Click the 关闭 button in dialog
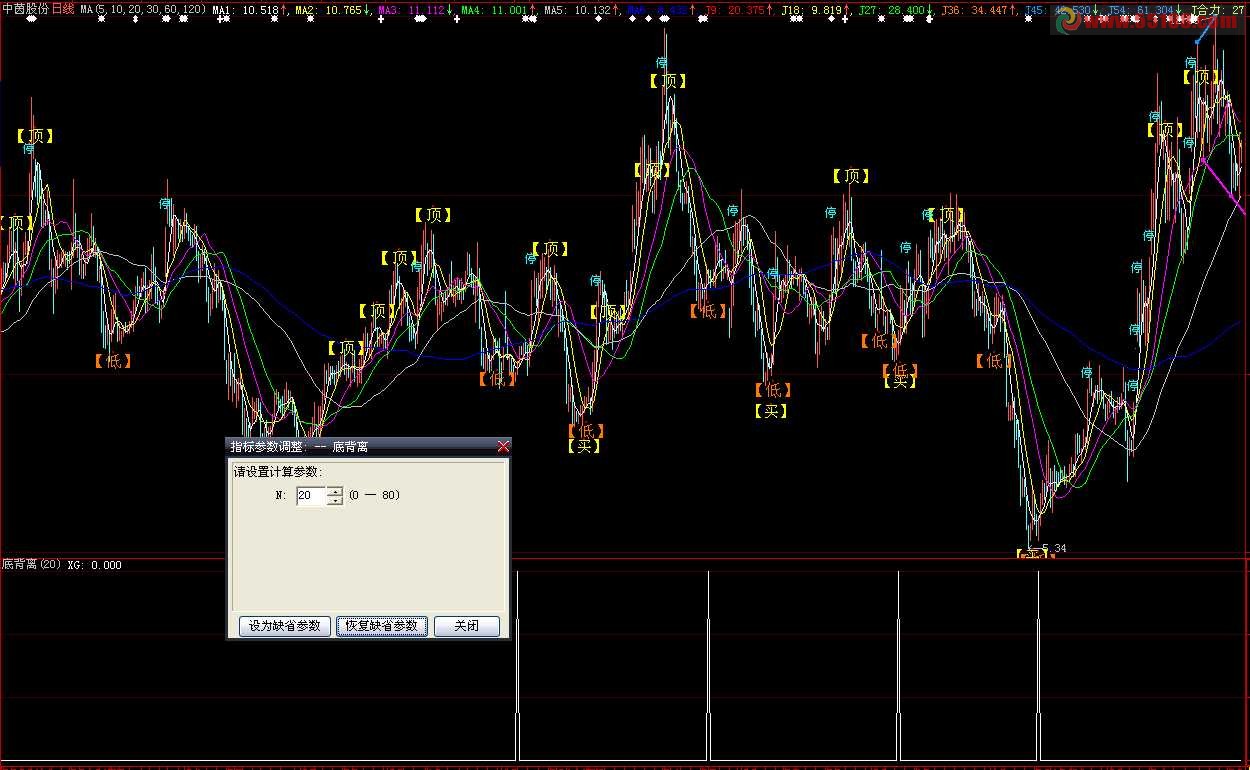This screenshot has width=1250, height=770. click(x=466, y=626)
